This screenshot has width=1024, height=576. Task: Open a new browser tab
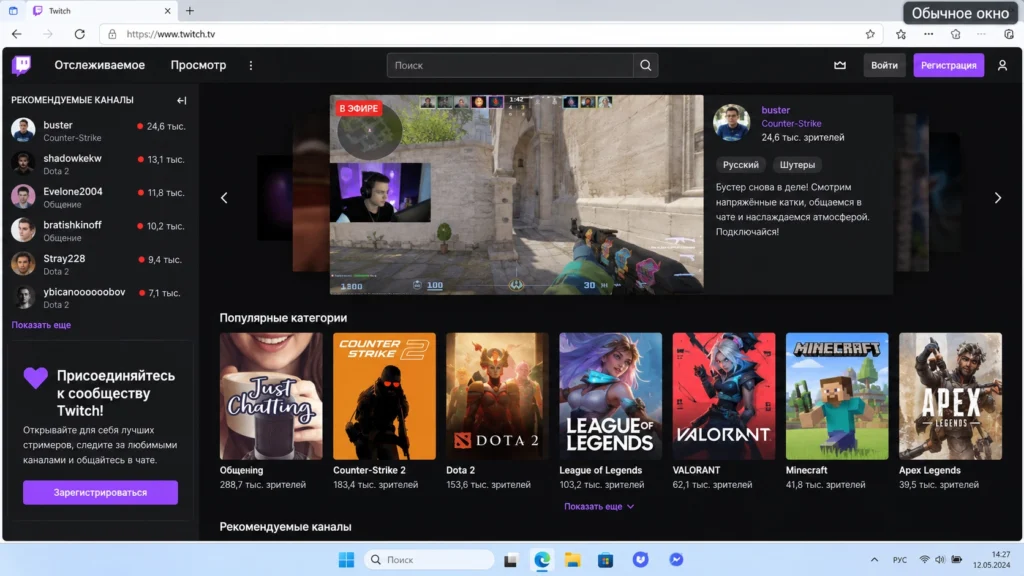pyautogui.click(x=190, y=10)
